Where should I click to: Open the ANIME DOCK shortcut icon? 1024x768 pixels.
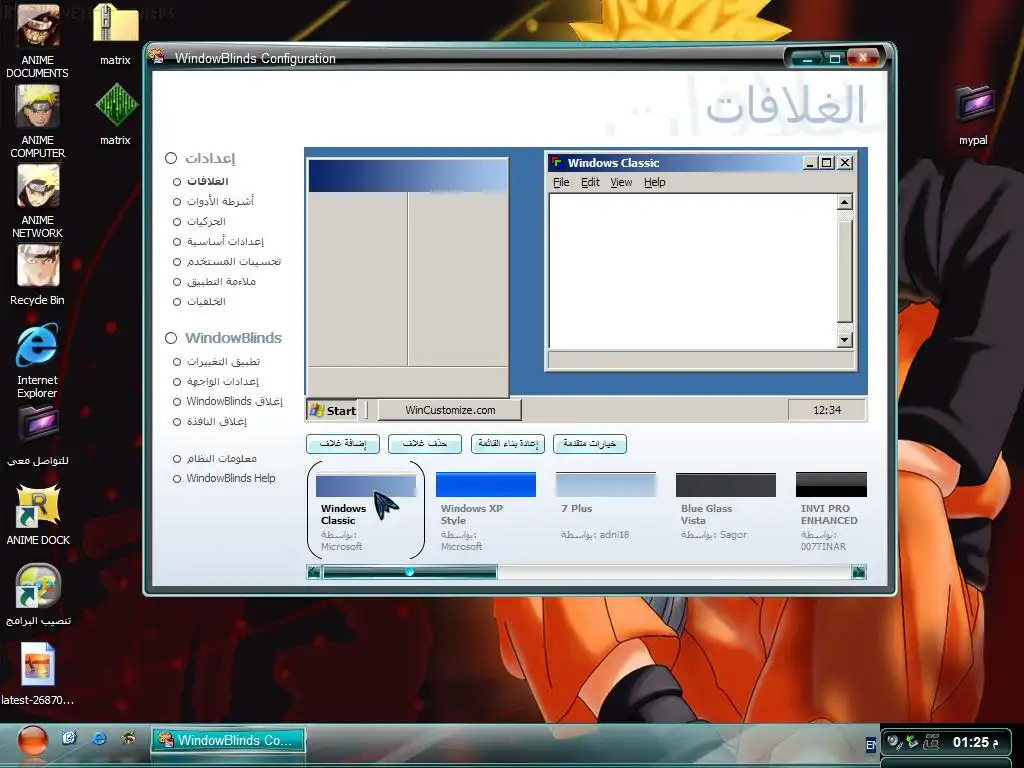38,515
